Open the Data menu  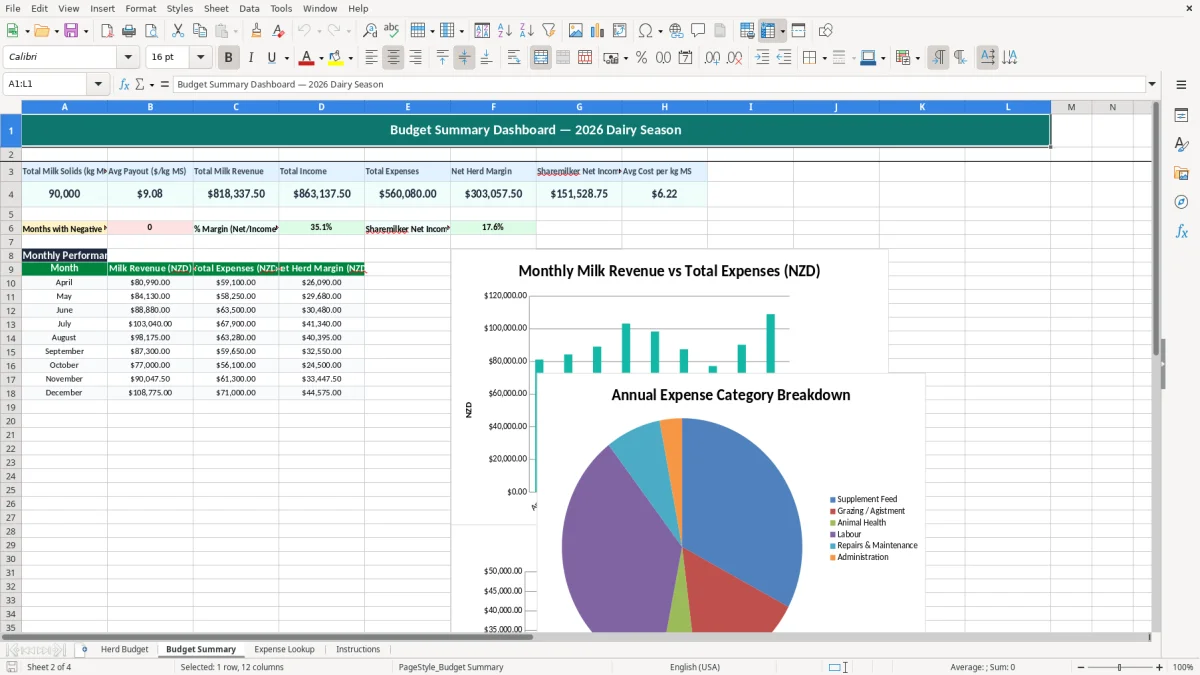[249, 8]
